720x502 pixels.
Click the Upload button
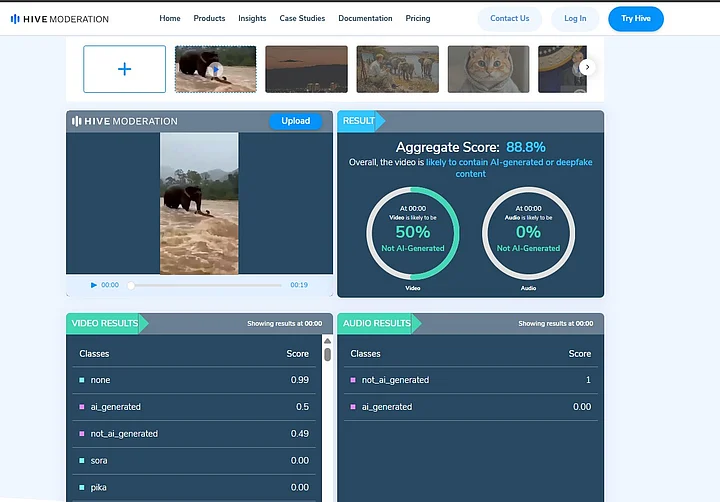pos(295,121)
